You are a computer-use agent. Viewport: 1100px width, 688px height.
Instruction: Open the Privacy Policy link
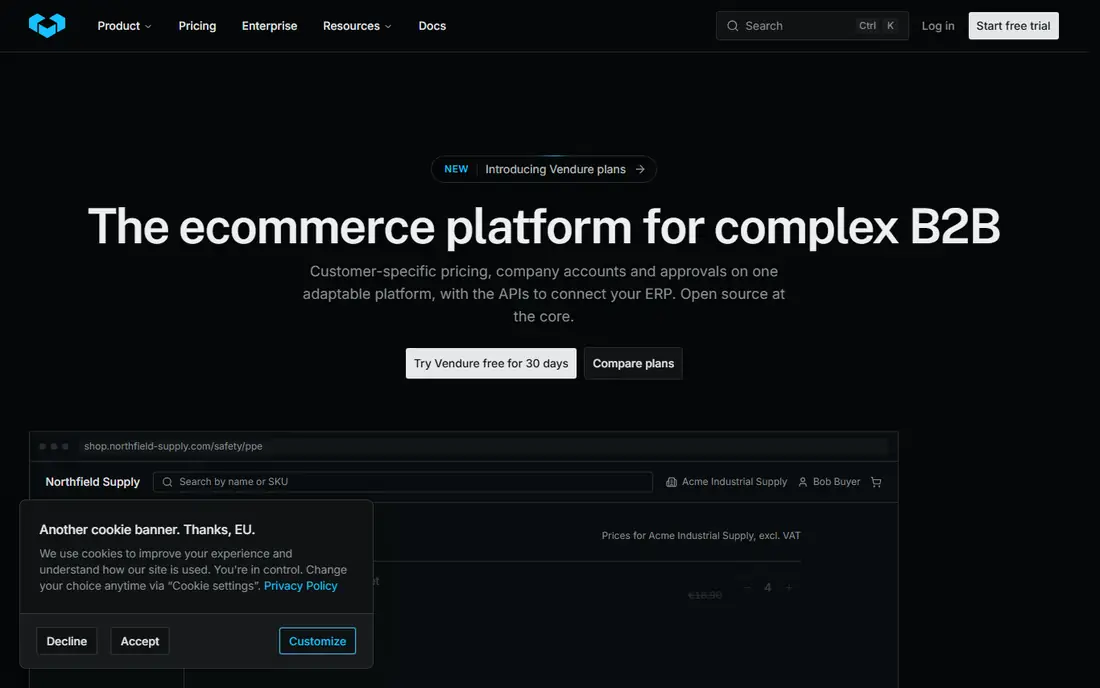click(300, 586)
